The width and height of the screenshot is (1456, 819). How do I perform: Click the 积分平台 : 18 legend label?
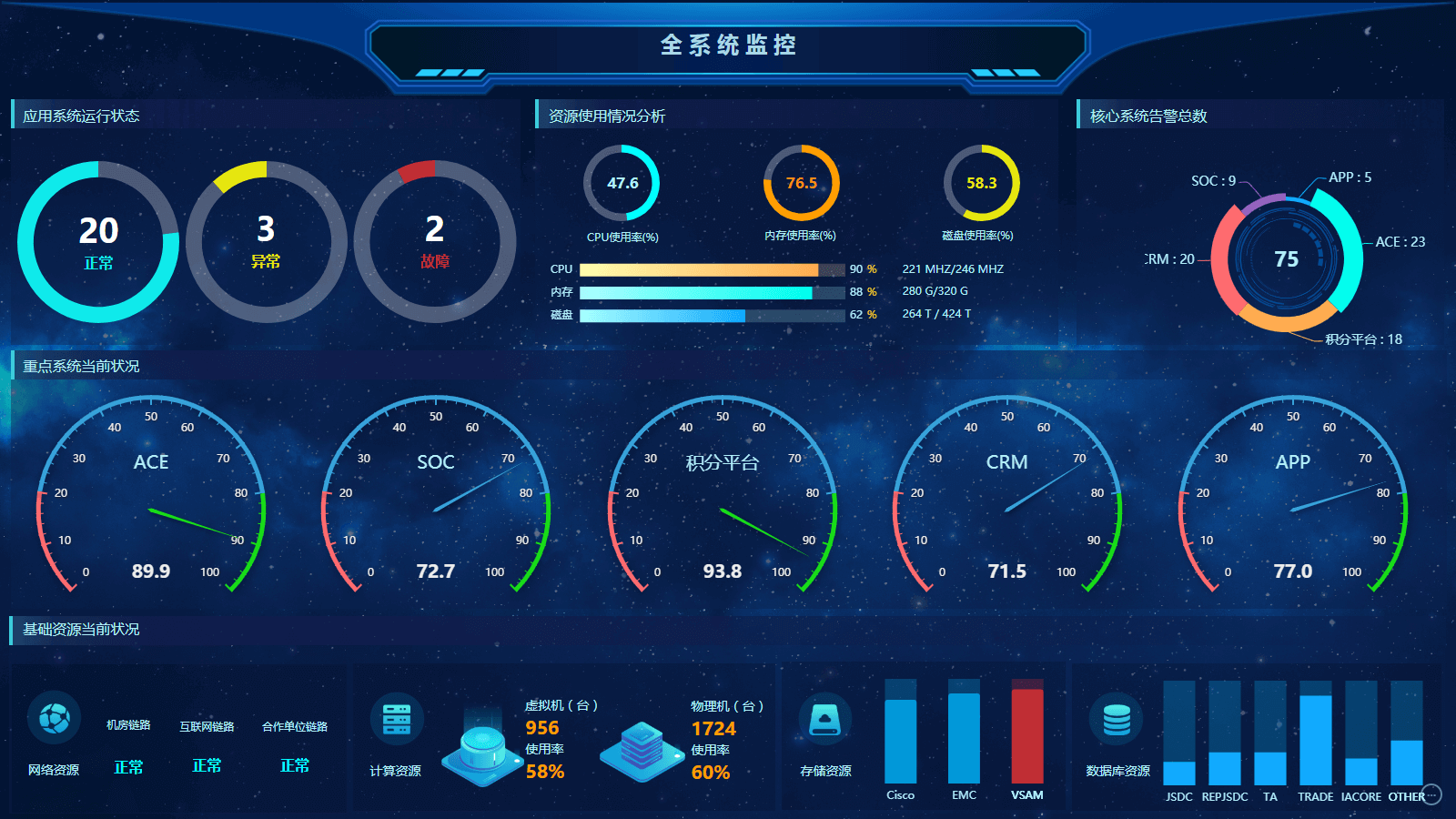tap(1363, 339)
